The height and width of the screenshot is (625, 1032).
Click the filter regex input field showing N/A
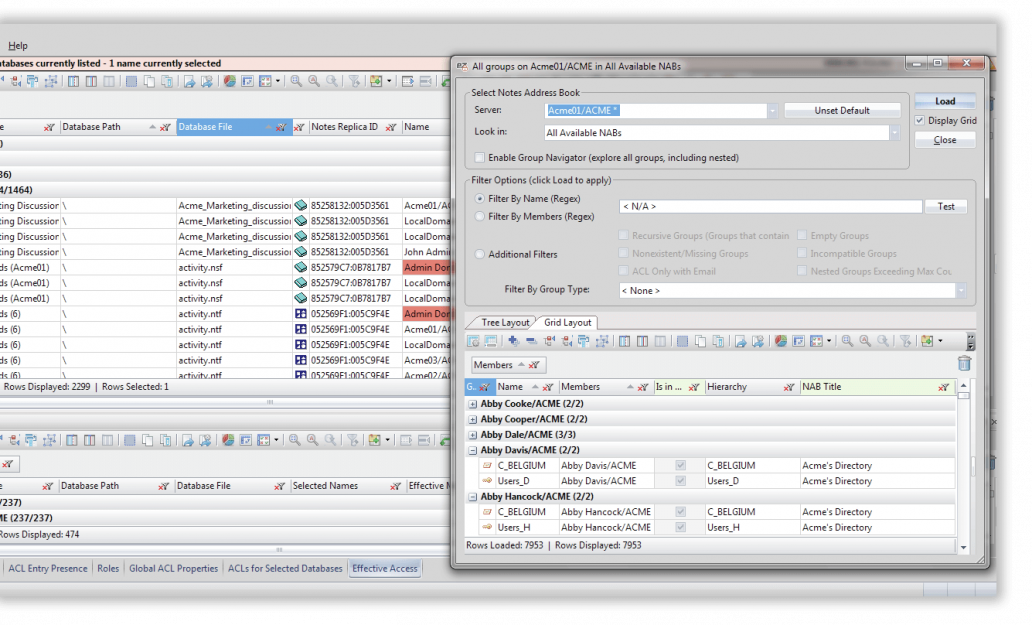tap(770, 207)
